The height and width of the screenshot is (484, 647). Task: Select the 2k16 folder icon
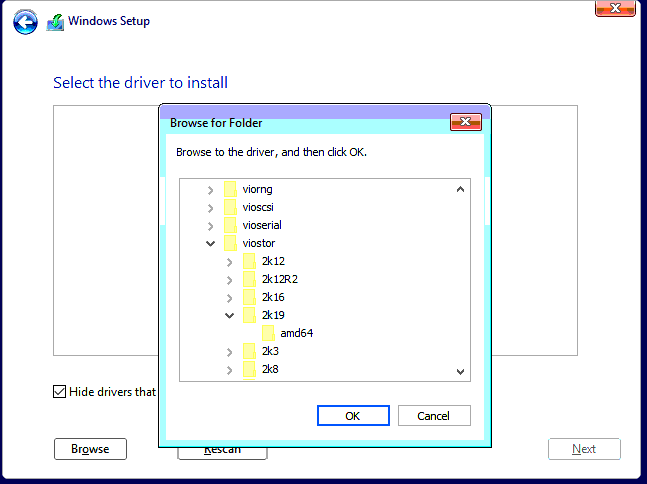click(x=249, y=297)
